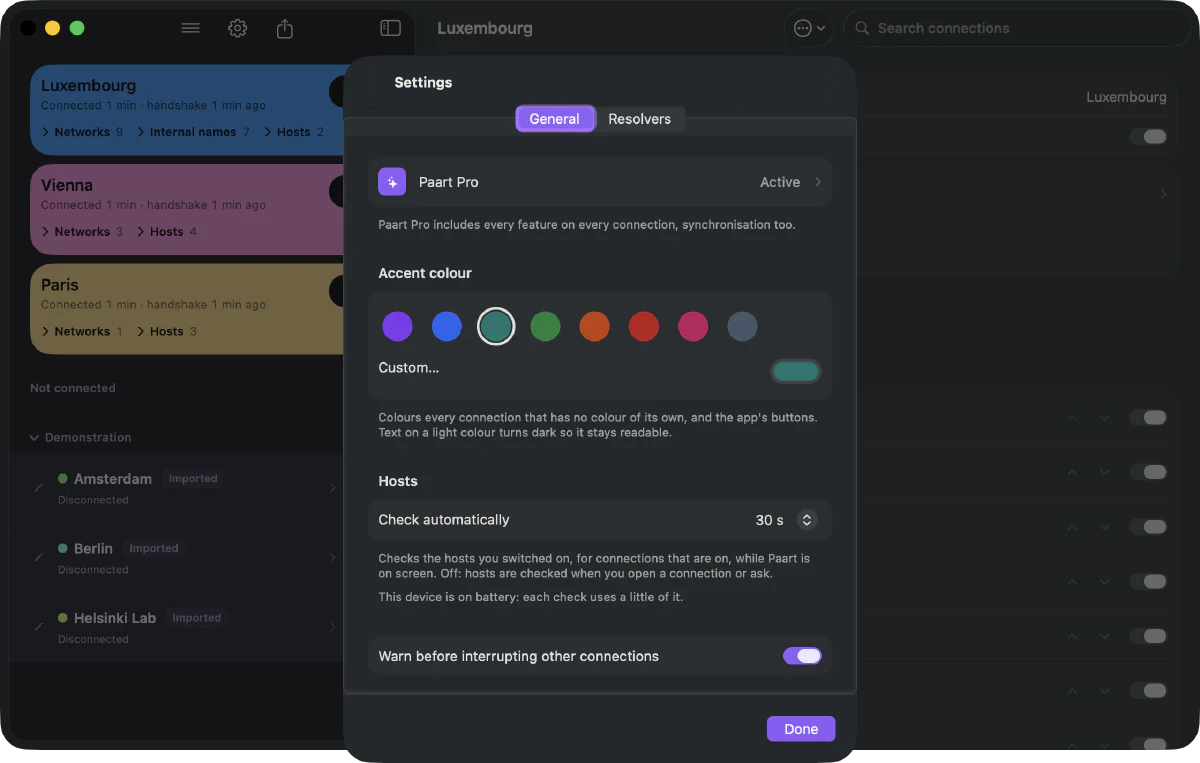Click the share icon in the toolbar
The width and height of the screenshot is (1200, 763).
pyautogui.click(x=285, y=28)
